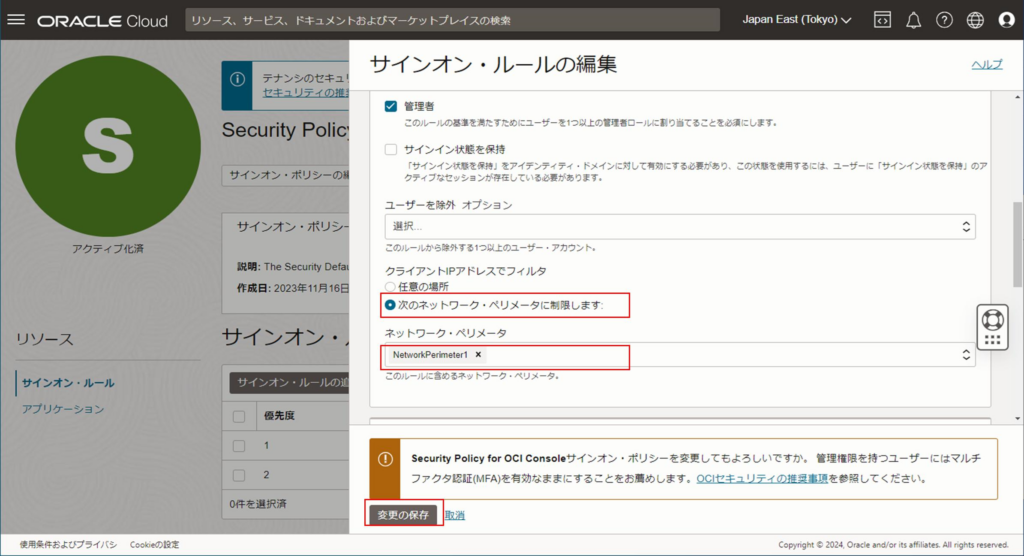Screen dimensions: 1024x556
Task: Open the hamburger navigation menu
Action: click(16, 20)
